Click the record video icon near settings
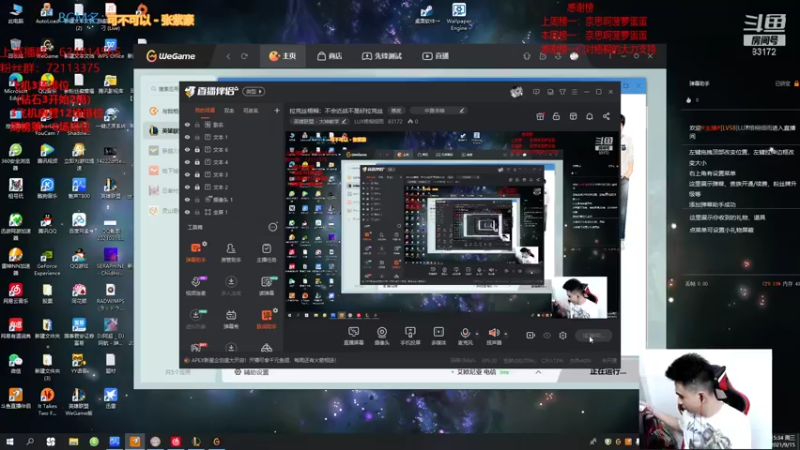This screenshot has height=450, width=800. click(531, 335)
